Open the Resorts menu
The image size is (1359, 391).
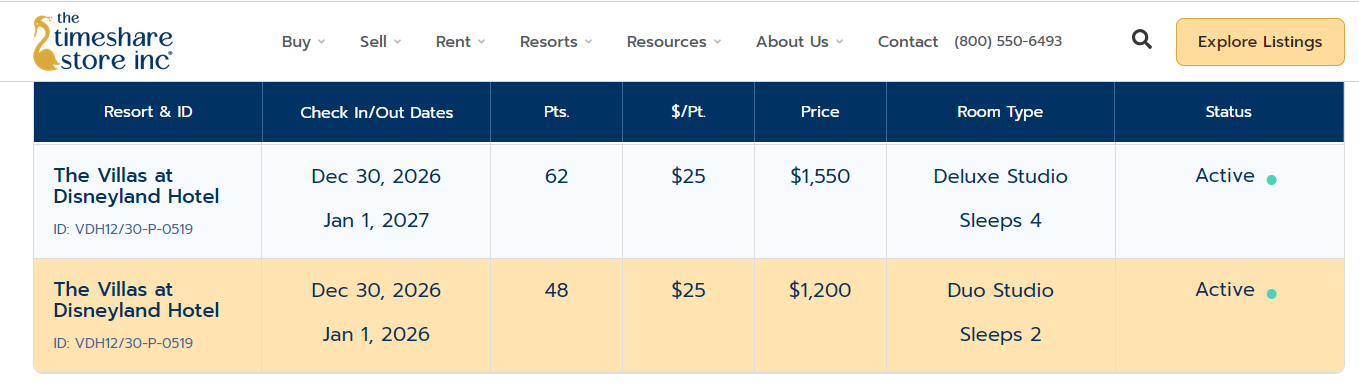point(556,42)
